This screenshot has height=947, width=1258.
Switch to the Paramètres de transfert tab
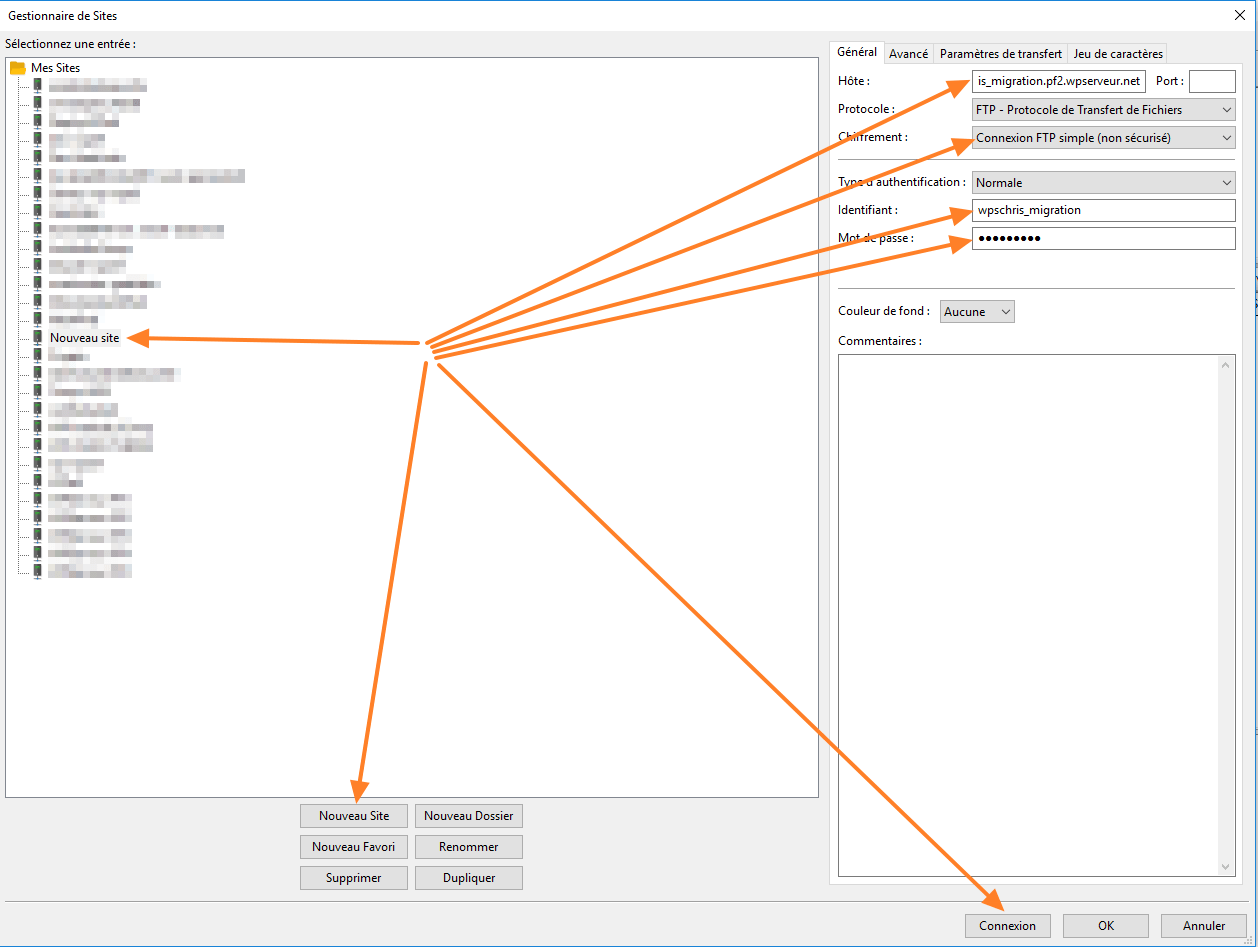[x=1001, y=53]
